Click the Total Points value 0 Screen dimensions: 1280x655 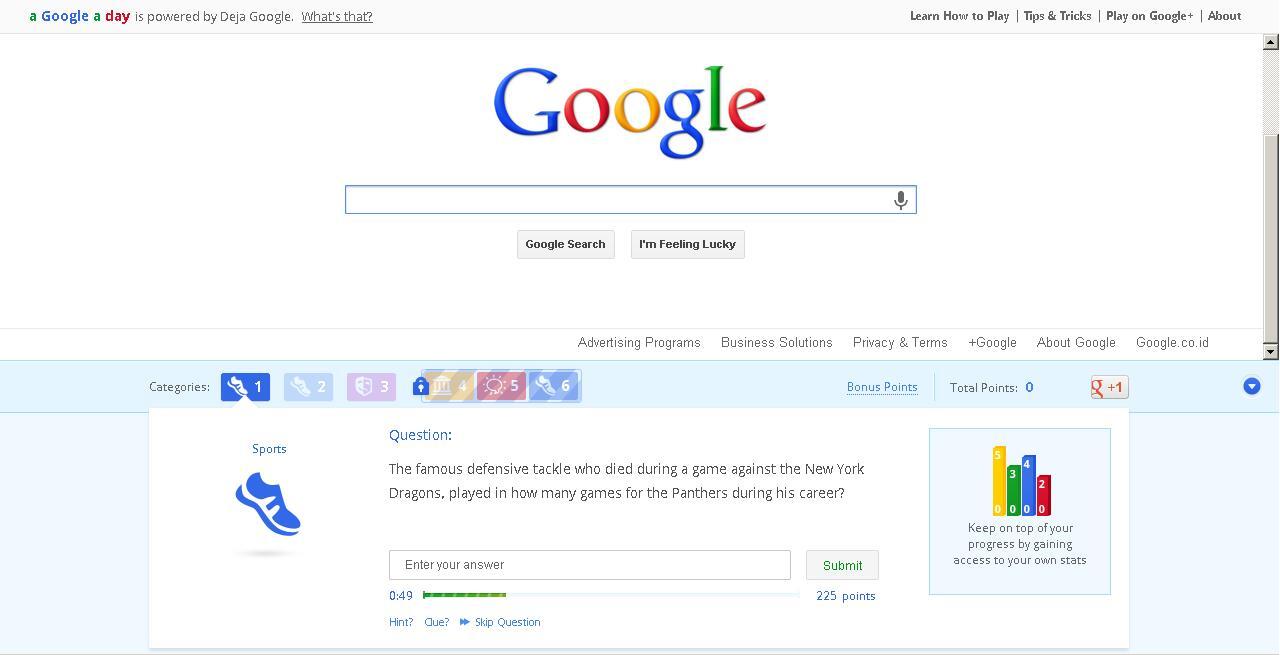(1029, 387)
